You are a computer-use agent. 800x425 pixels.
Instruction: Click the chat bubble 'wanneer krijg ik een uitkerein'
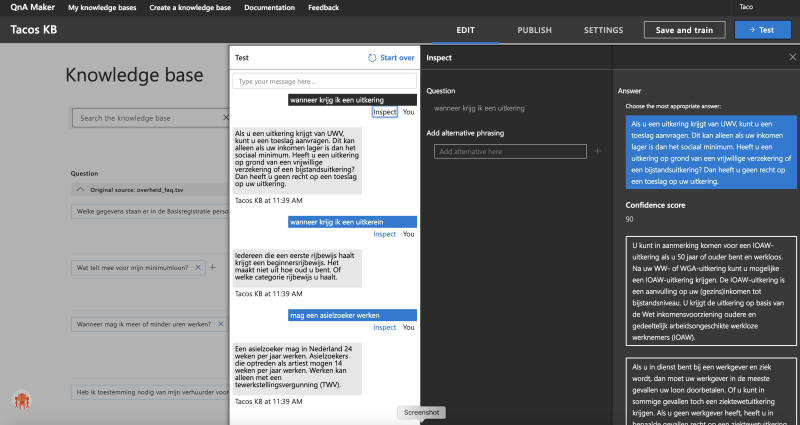[x=352, y=222]
